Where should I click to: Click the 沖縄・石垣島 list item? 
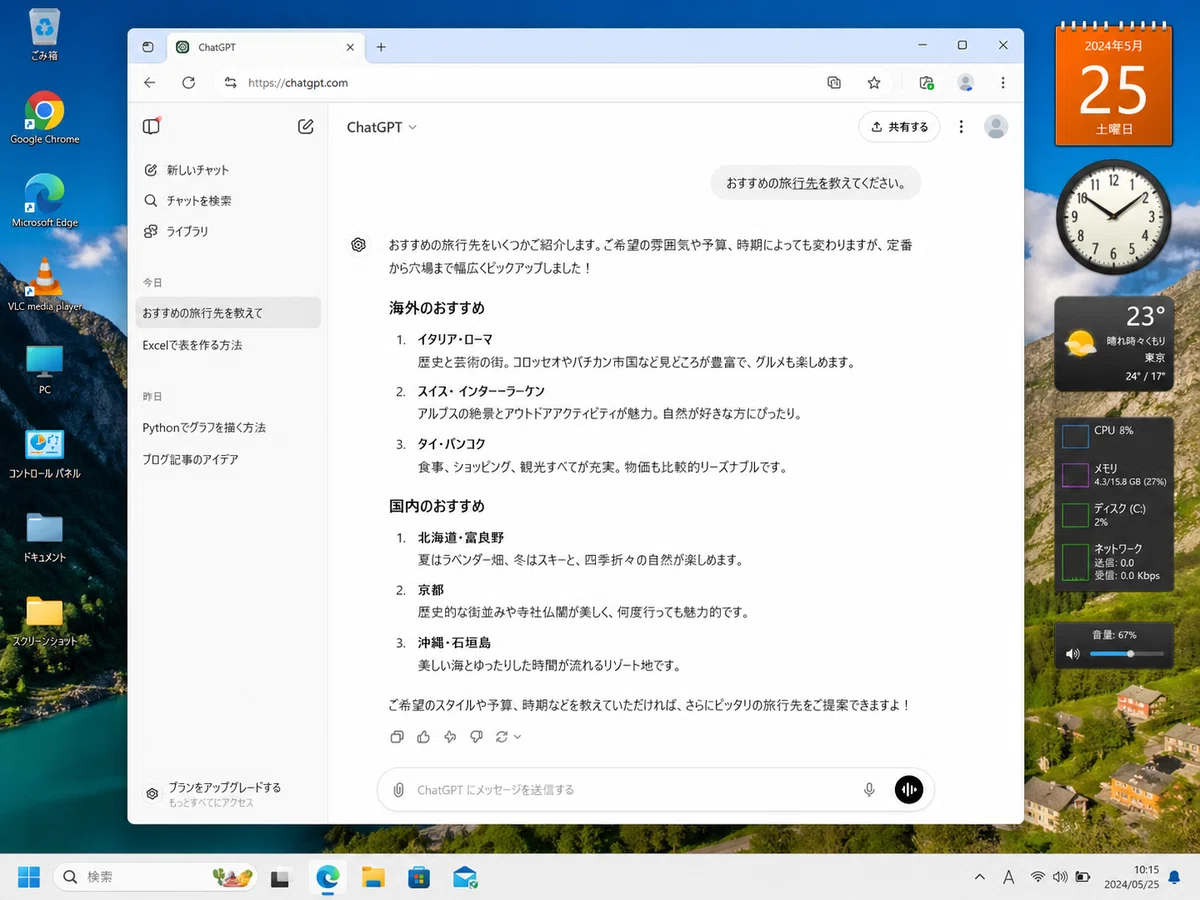tap(454, 643)
